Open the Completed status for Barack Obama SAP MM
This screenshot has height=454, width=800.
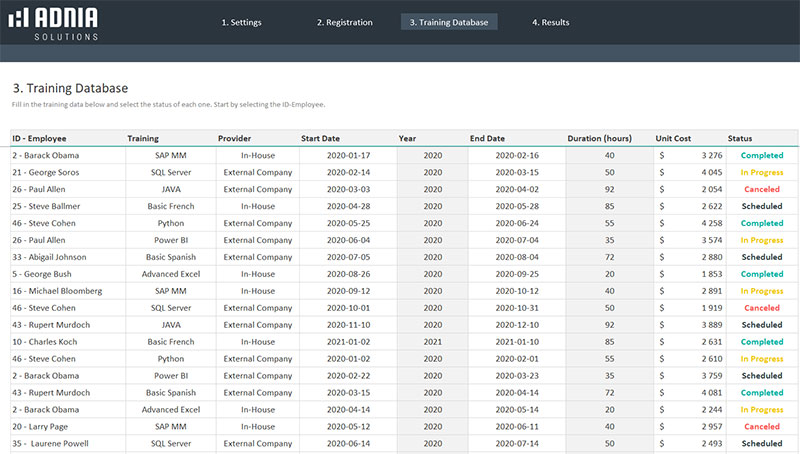(761, 155)
